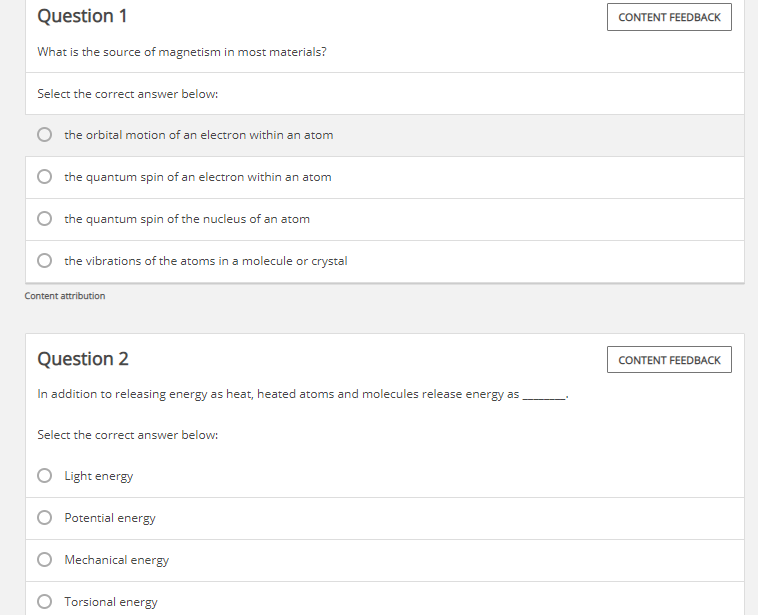Click the Question 1 heading
Viewport: 758px width, 615px height.
click(82, 17)
